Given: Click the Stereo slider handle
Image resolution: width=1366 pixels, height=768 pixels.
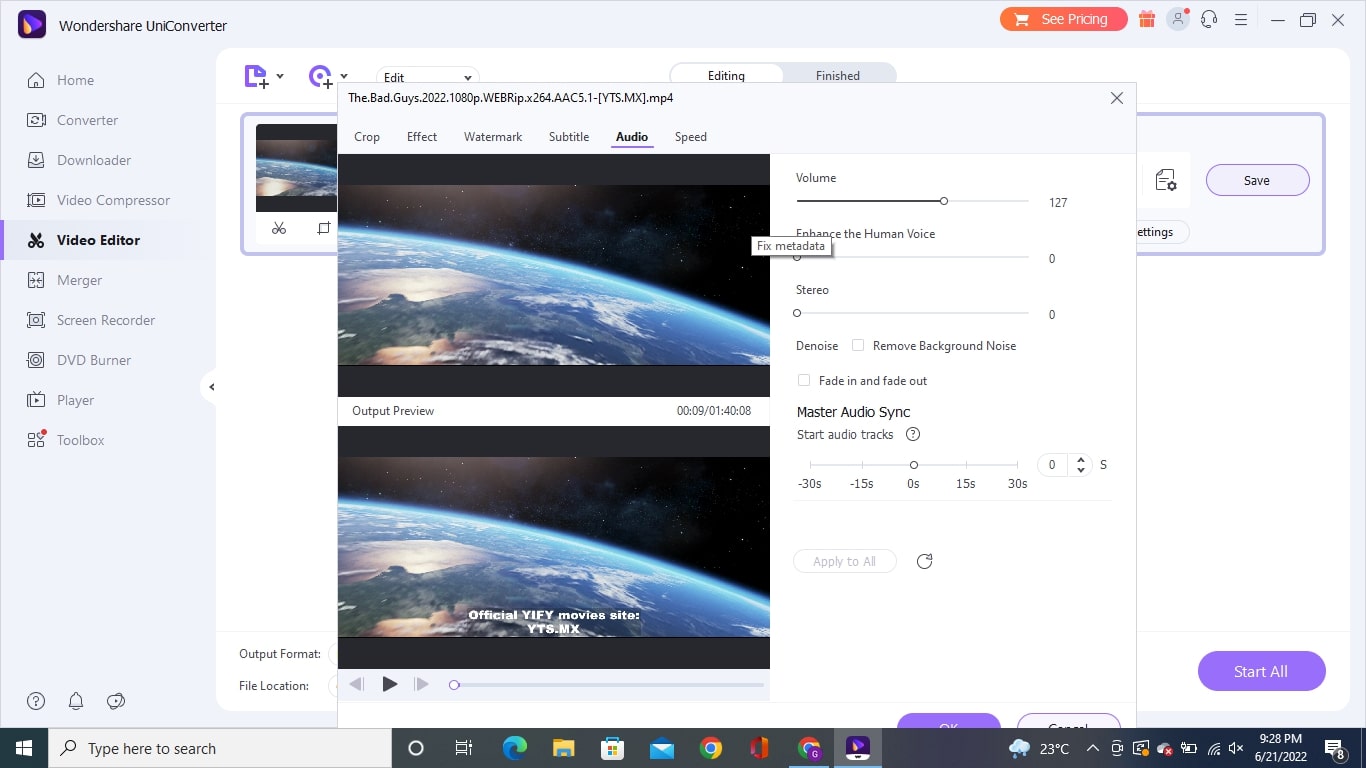Looking at the screenshot, I should pyautogui.click(x=797, y=313).
